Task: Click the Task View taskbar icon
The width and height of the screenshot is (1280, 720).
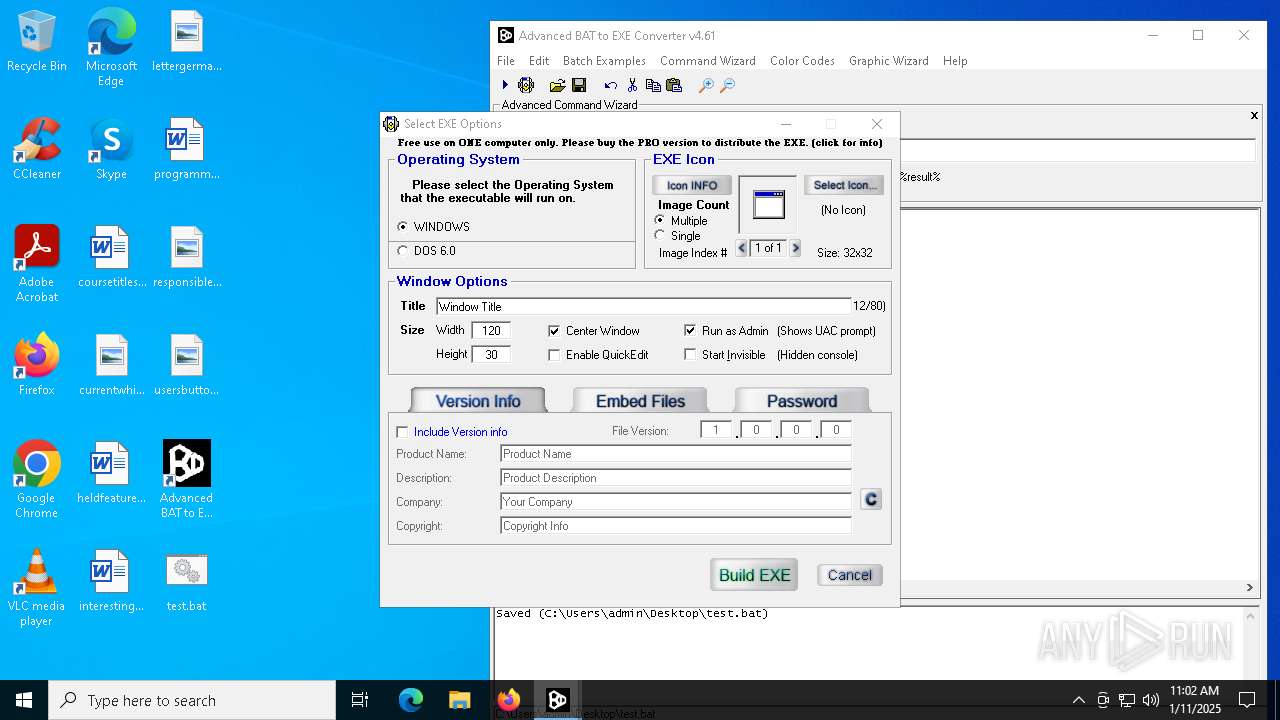Action: tap(360, 700)
